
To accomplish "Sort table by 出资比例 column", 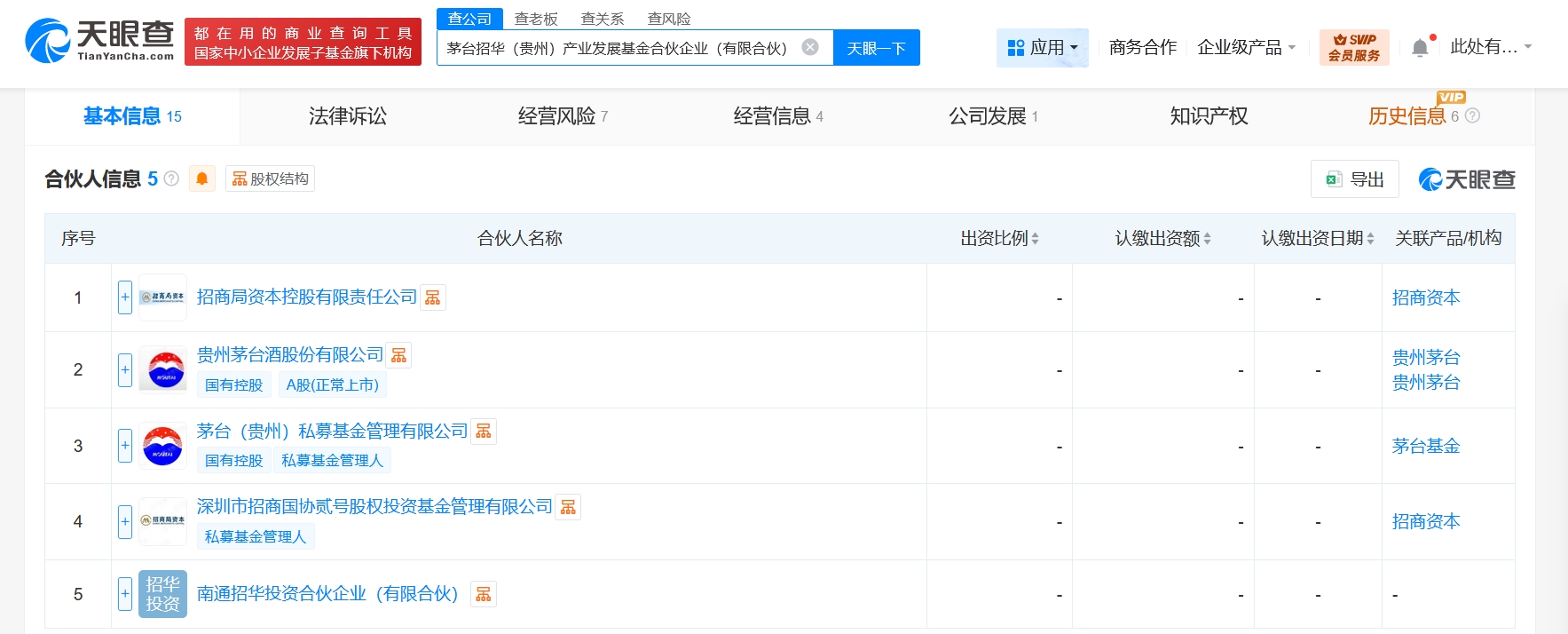I will 999,239.
